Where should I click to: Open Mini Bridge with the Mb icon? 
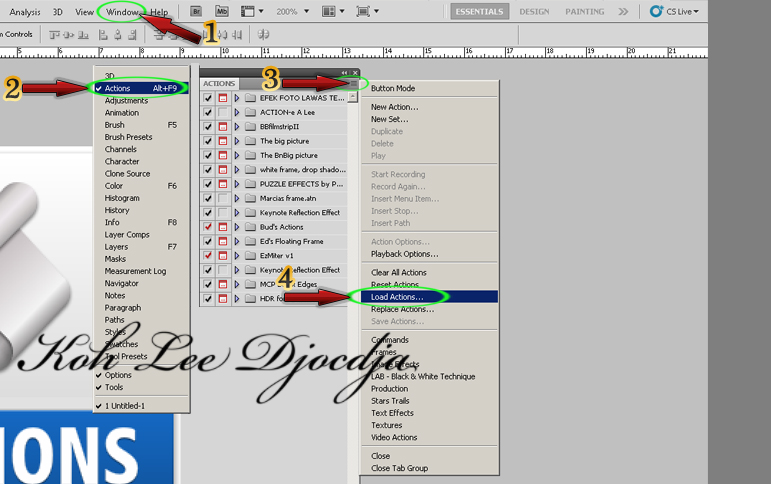point(222,11)
